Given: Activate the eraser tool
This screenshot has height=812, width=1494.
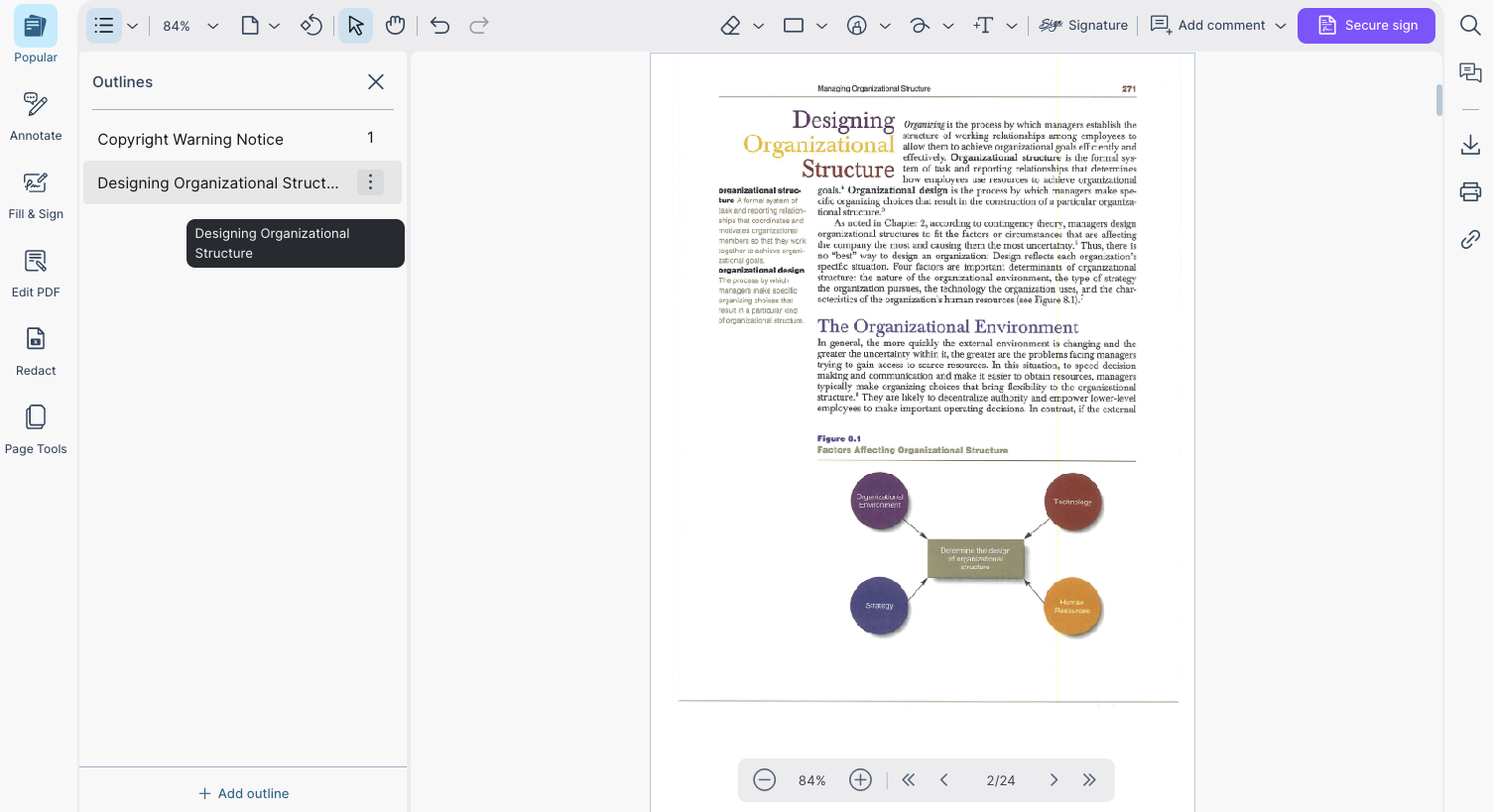Looking at the screenshot, I should [x=730, y=25].
